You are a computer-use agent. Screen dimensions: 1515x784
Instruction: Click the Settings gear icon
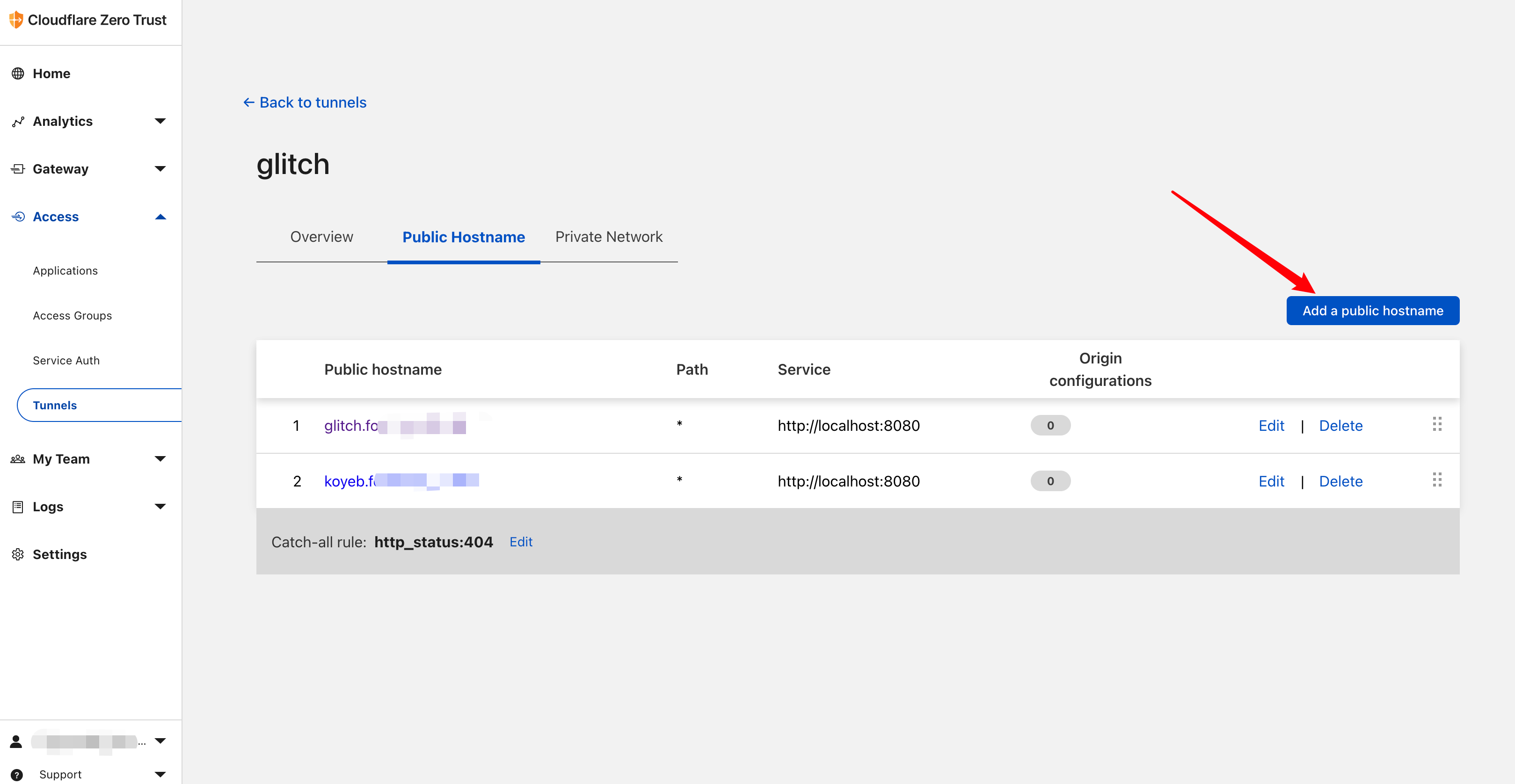click(x=18, y=554)
